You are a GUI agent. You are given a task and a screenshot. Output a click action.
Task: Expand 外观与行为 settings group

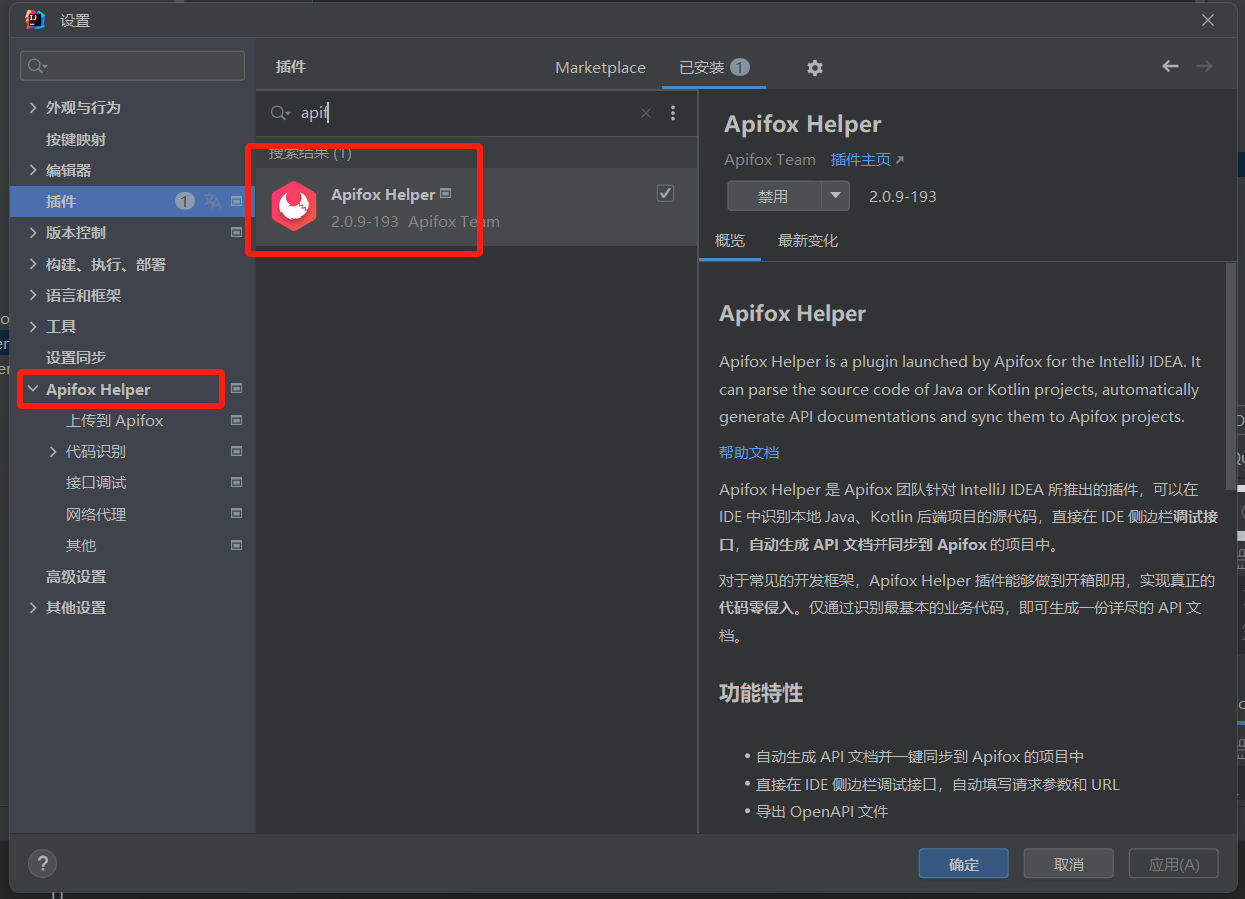click(x=33, y=107)
